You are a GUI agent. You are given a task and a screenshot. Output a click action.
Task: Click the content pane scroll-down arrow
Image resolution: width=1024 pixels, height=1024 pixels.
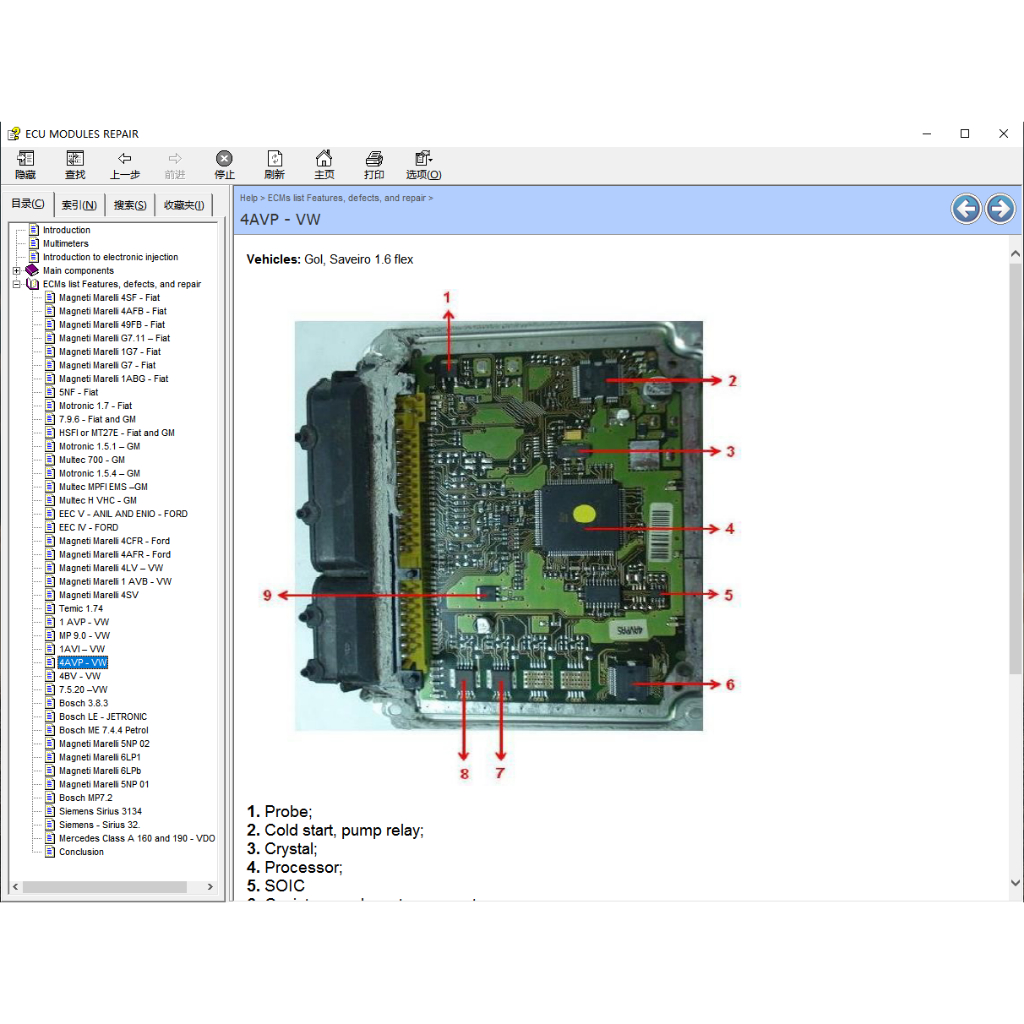[1016, 884]
